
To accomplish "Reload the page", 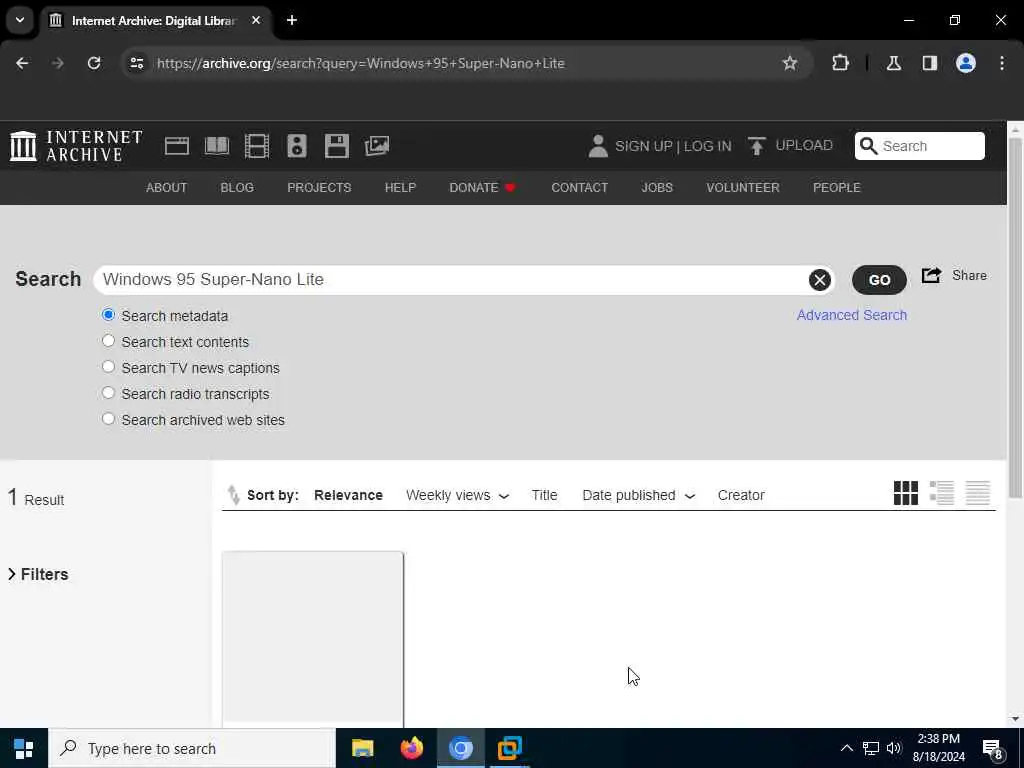I will tap(94, 63).
